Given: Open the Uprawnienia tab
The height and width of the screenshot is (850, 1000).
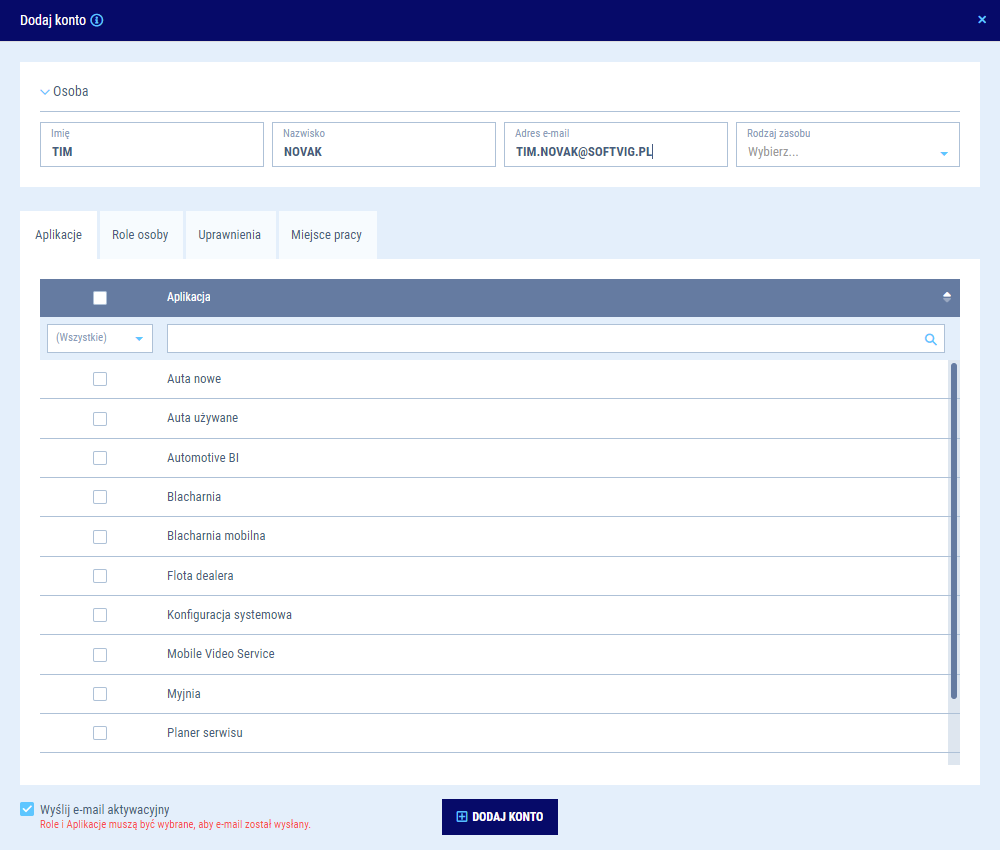Looking at the screenshot, I should tap(229, 235).
